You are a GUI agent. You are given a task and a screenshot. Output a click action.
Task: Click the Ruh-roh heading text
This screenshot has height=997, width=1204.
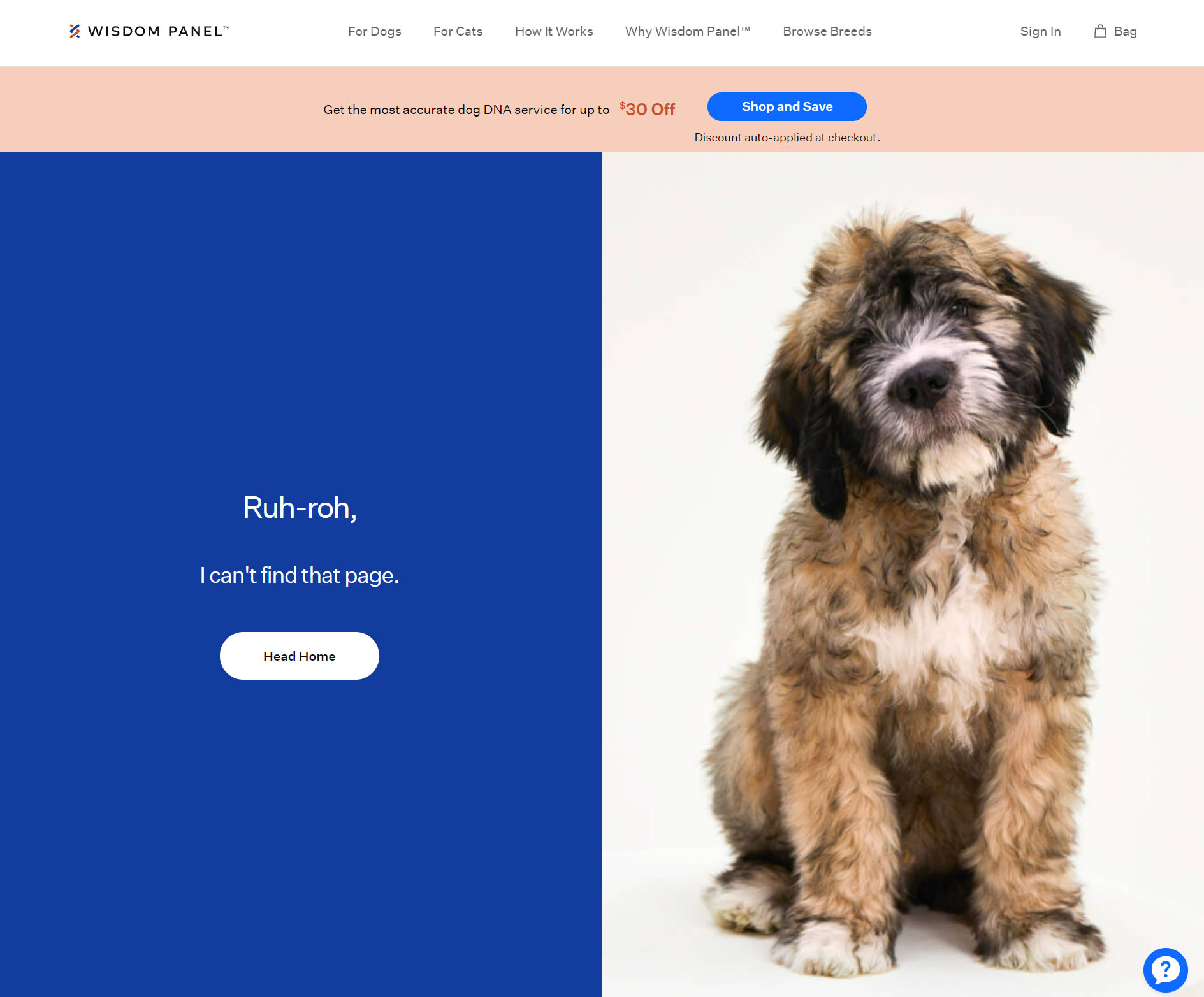point(300,508)
